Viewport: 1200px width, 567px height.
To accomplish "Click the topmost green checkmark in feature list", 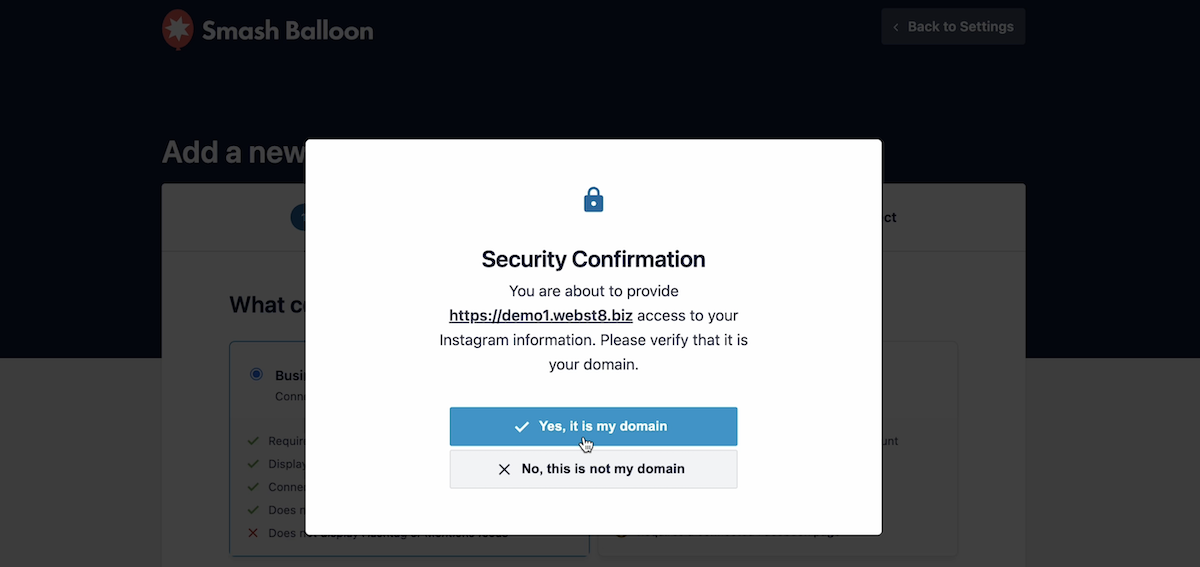I will 254,441.
